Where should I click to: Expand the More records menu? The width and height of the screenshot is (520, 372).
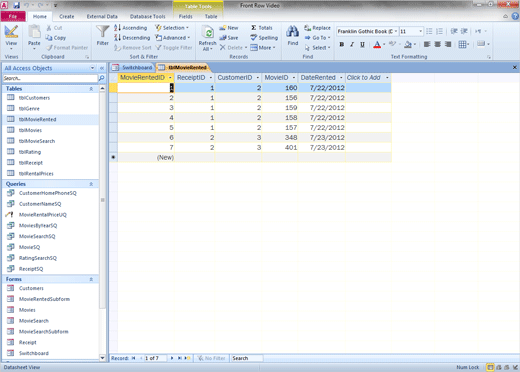(263, 48)
